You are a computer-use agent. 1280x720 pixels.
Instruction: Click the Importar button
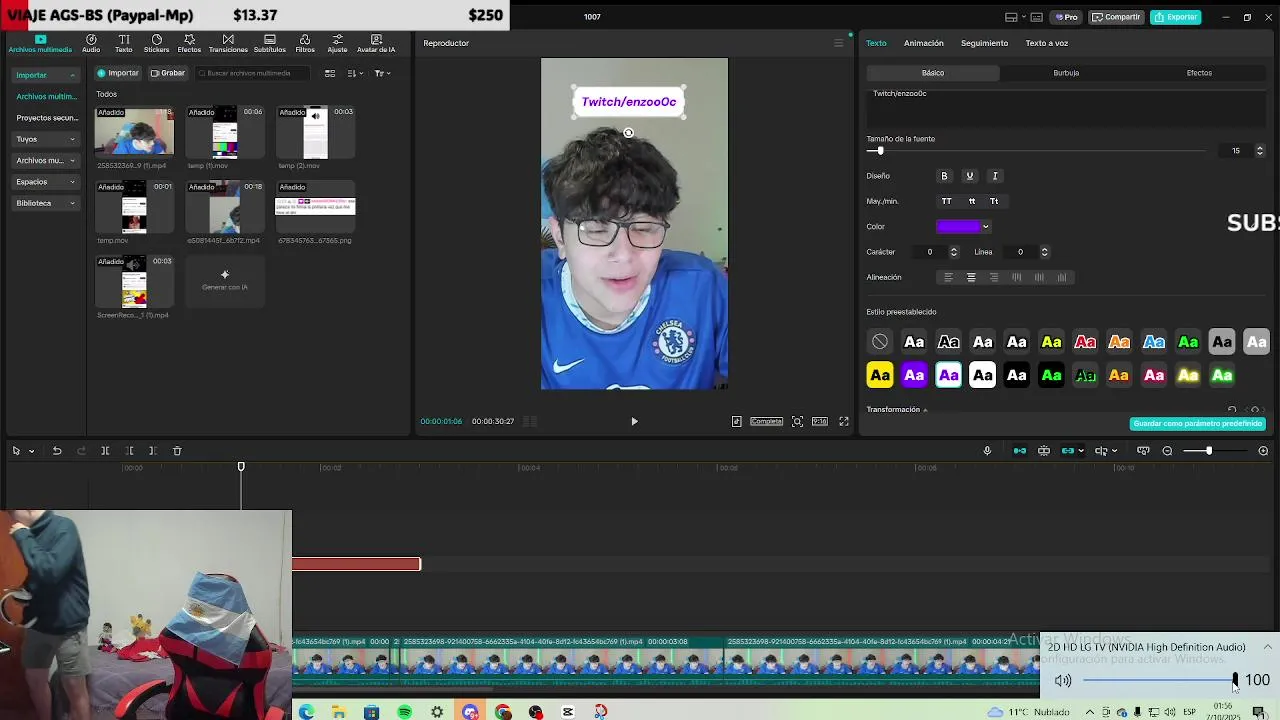coord(118,73)
